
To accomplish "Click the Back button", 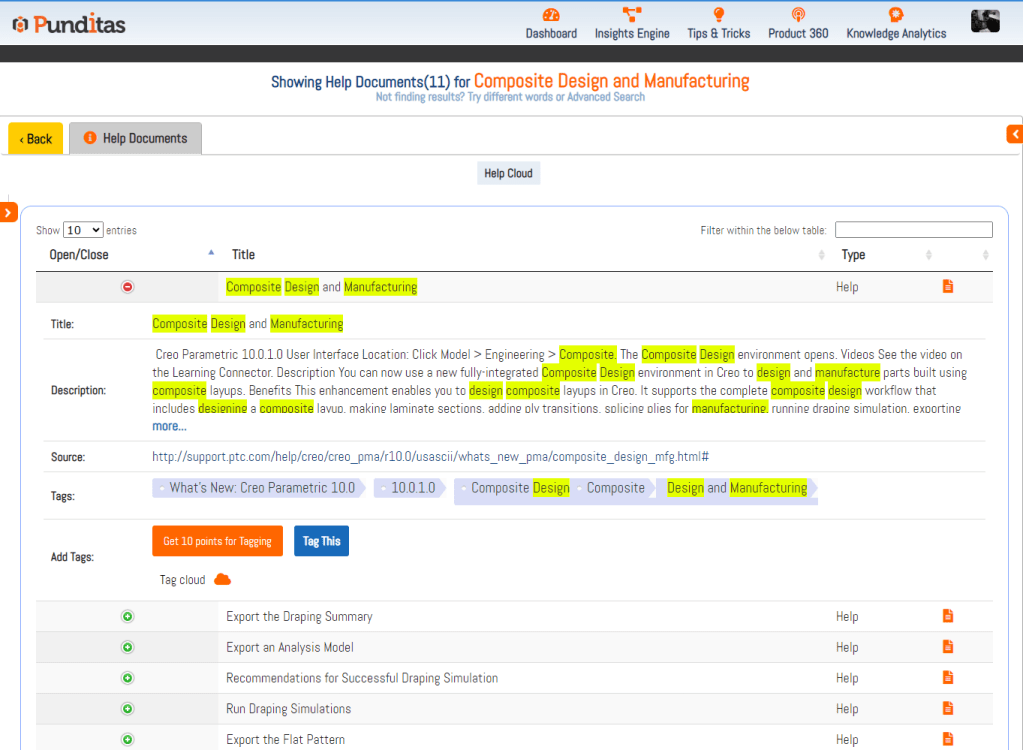I will [36, 139].
